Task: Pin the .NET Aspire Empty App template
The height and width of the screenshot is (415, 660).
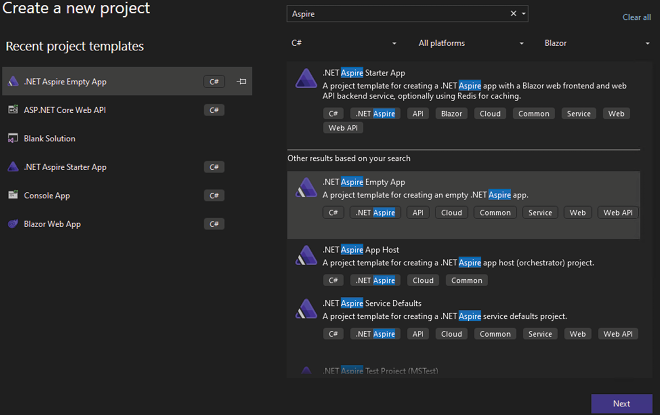Action: pyautogui.click(x=242, y=81)
